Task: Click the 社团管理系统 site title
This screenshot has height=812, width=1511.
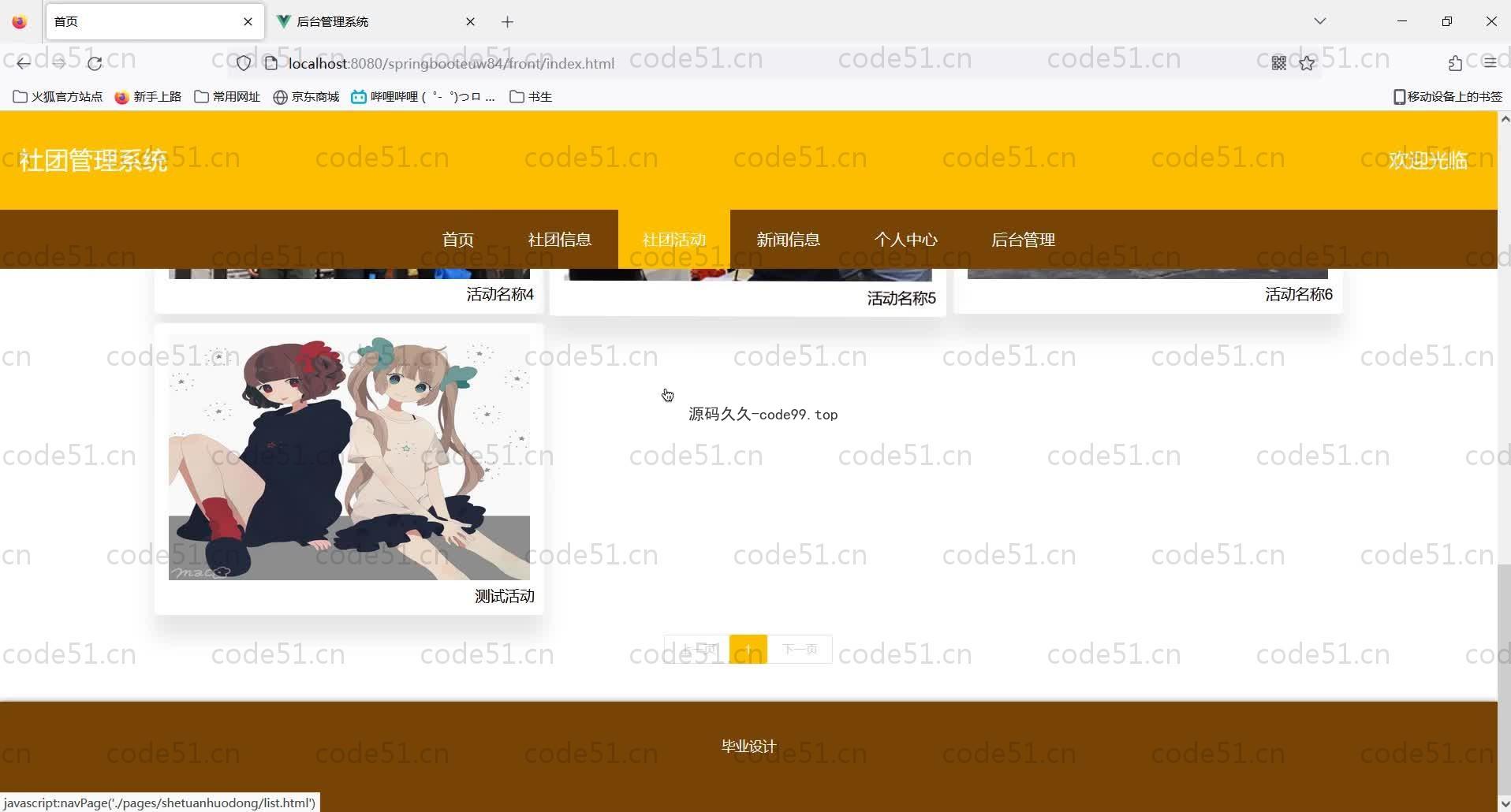Action: pyautogui.click(x=93, y=160)
